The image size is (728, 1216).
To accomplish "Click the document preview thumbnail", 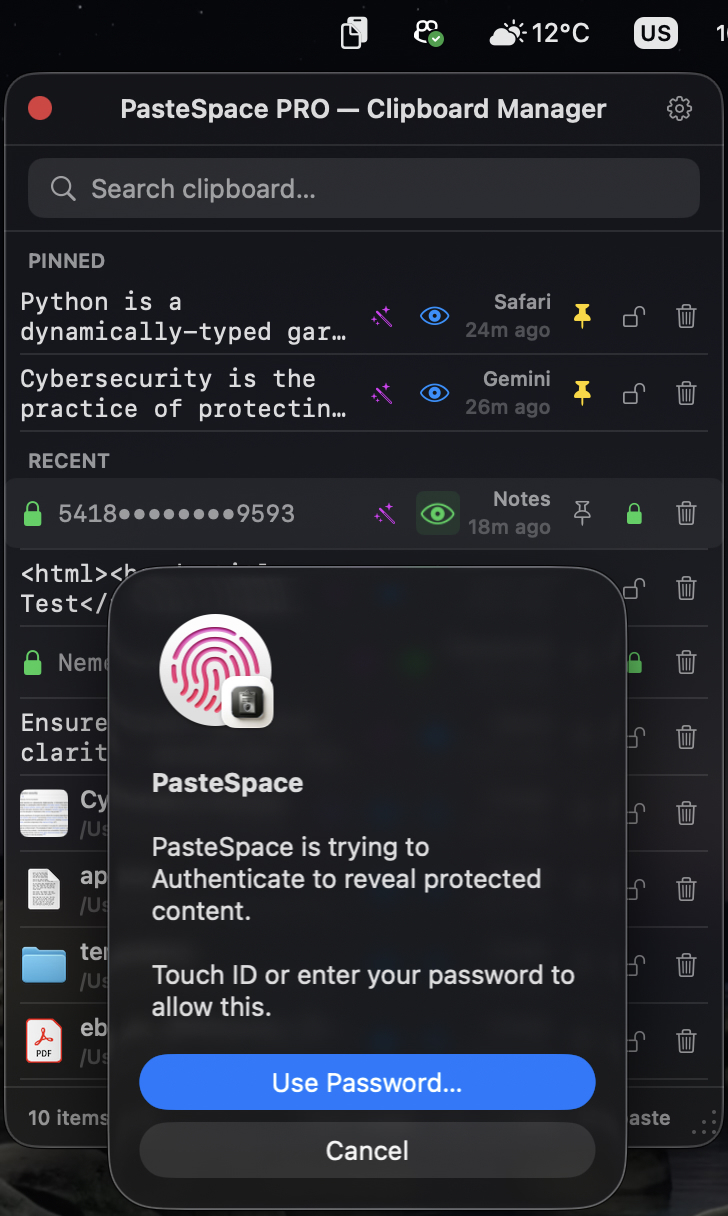I will [x=44, y=813].
